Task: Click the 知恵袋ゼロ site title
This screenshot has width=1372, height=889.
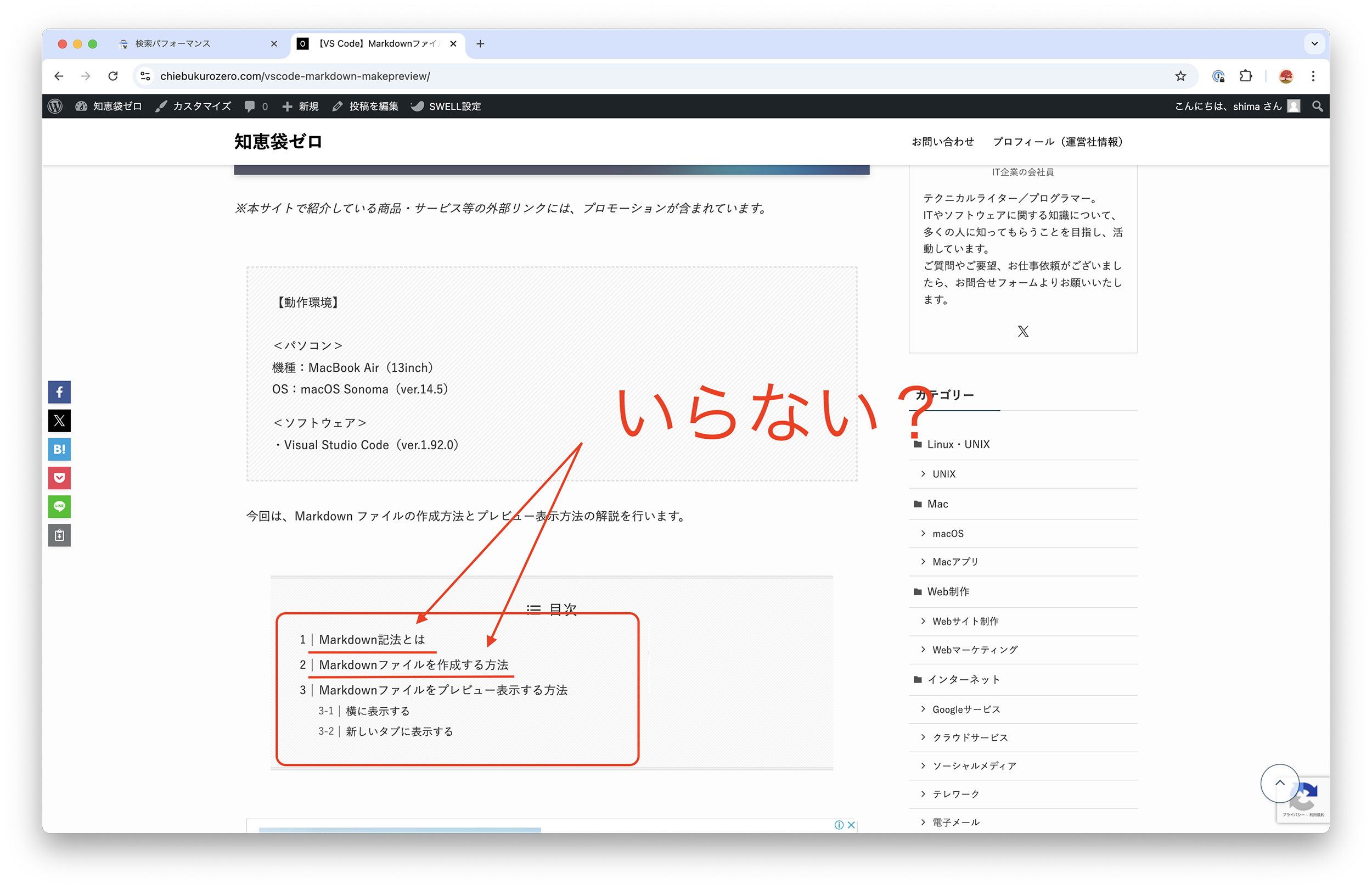Action: coord(278,142)
